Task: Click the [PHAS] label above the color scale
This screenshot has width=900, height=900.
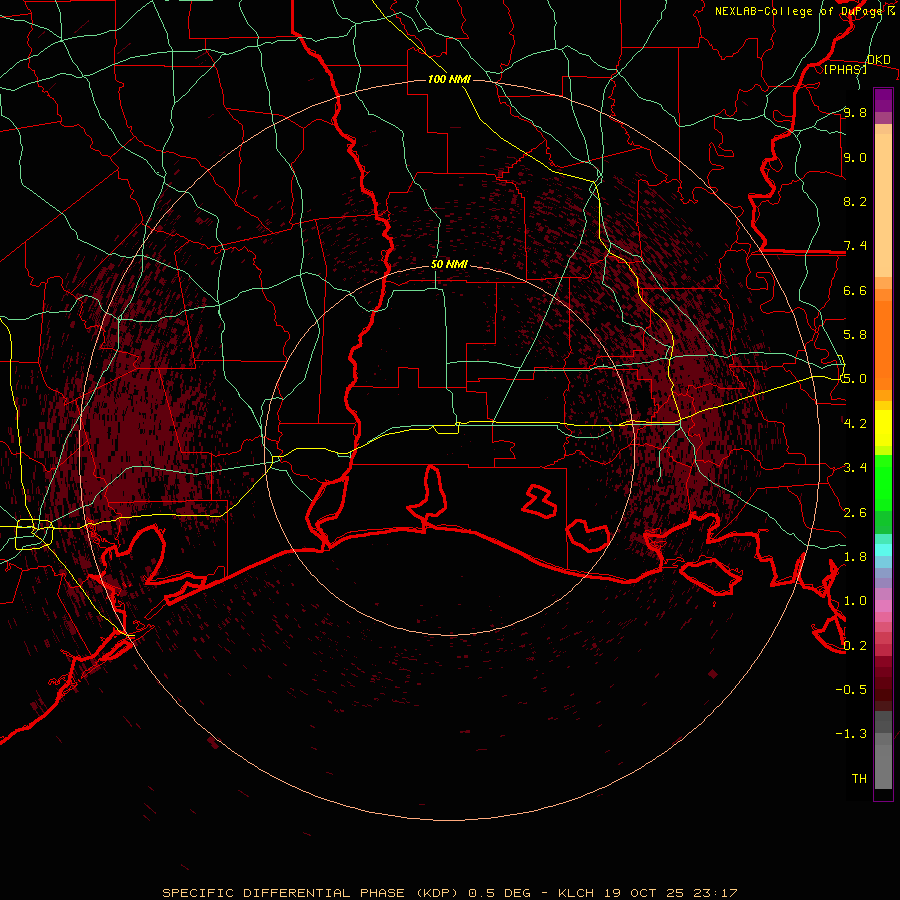Action: pos(845,69)
